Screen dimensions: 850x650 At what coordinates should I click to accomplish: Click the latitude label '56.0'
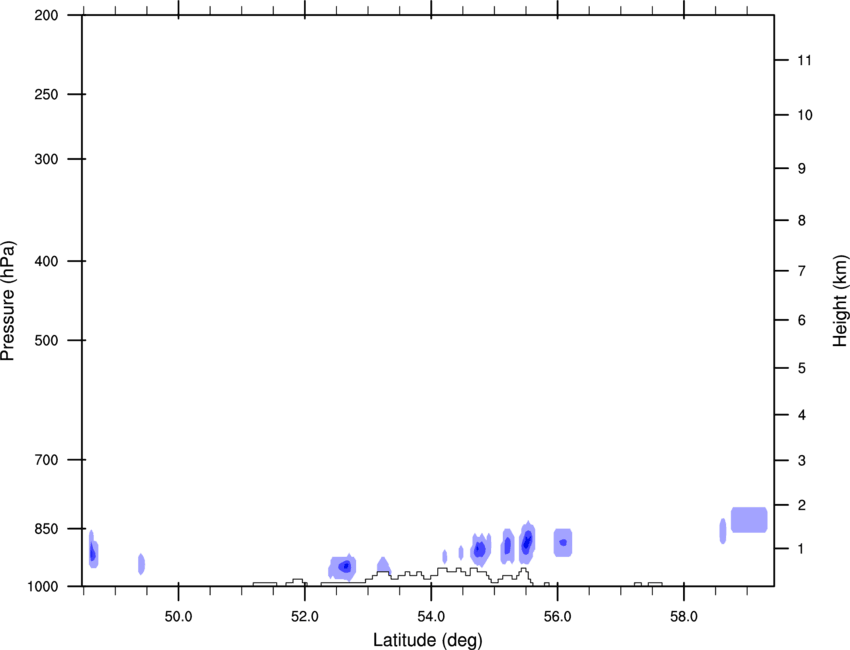coord(557,617)
